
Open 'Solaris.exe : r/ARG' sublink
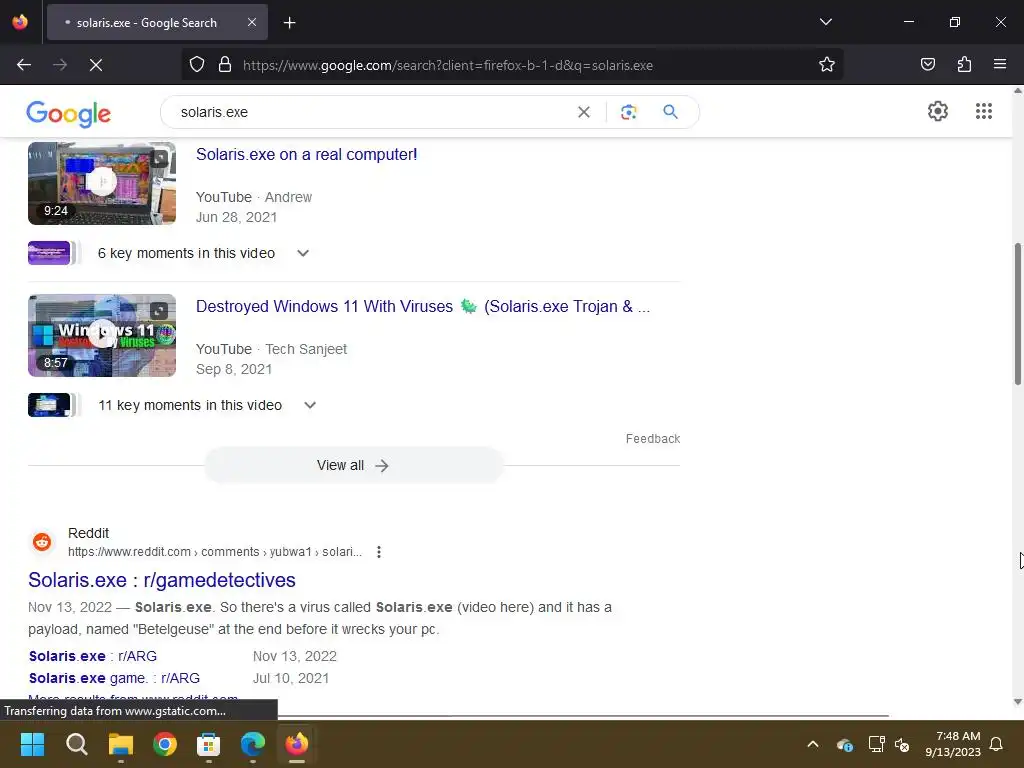[x=93, y=656]
